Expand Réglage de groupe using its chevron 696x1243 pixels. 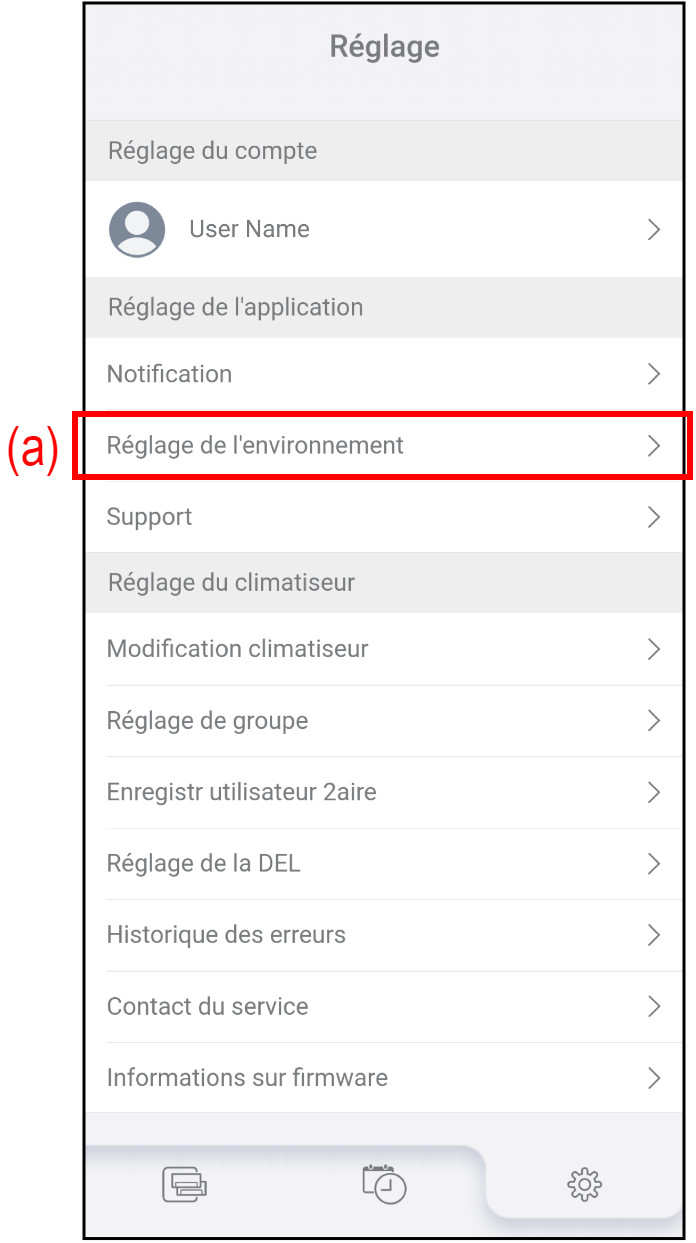click(654, 721)
